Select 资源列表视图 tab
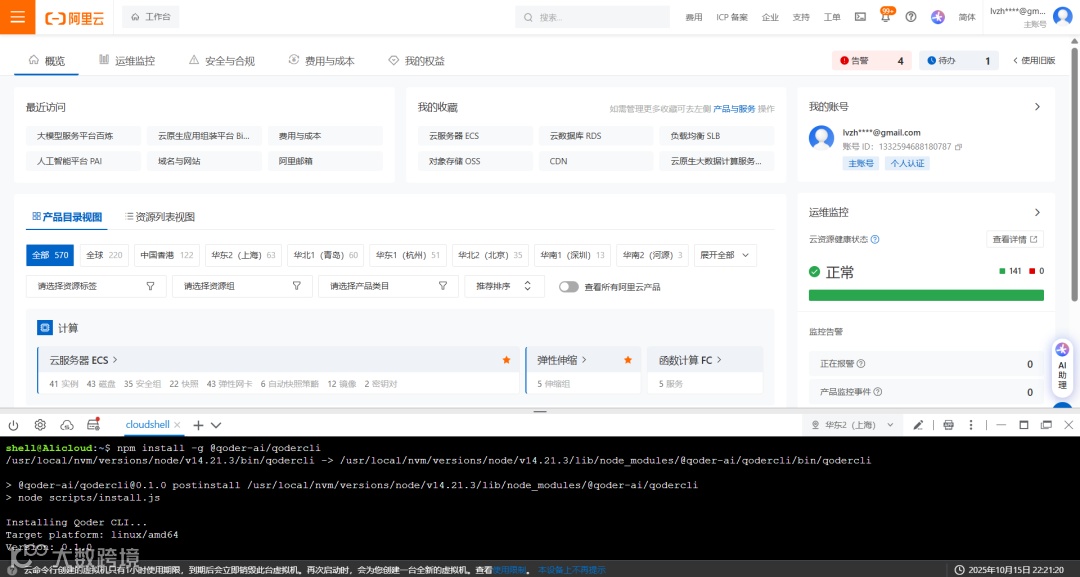The image size is (1080, 577). 160,217
